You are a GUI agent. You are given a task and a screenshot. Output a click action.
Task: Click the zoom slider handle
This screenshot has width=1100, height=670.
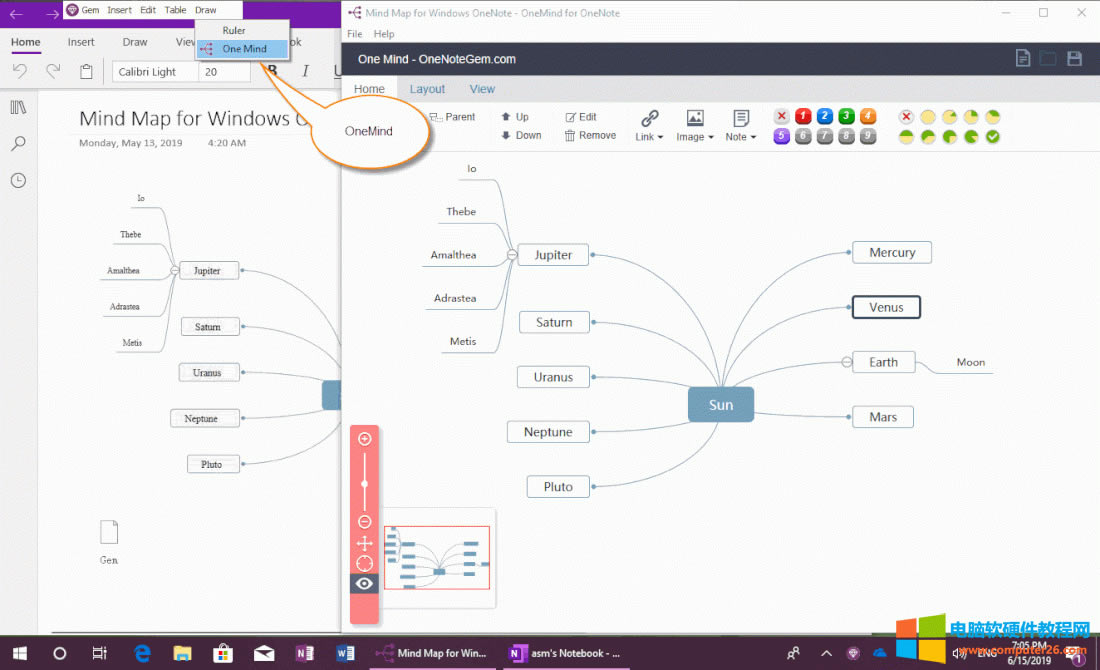tap(364, 484)
